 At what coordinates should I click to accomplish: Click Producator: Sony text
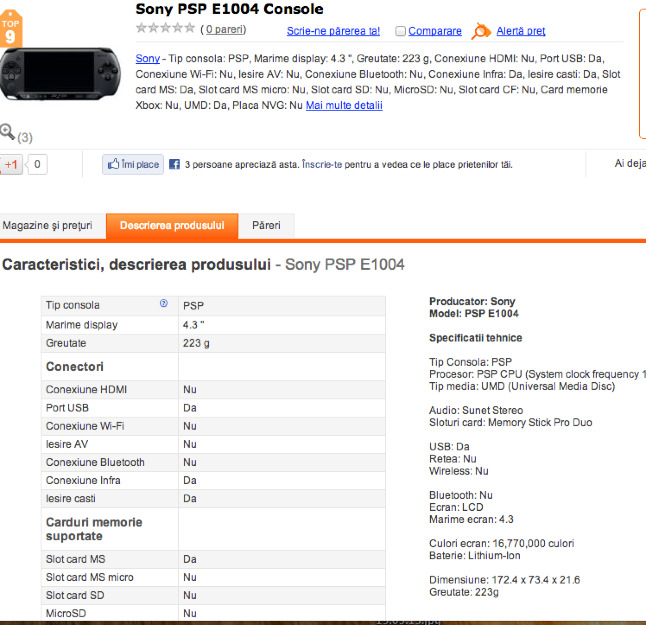pos(472,301)
